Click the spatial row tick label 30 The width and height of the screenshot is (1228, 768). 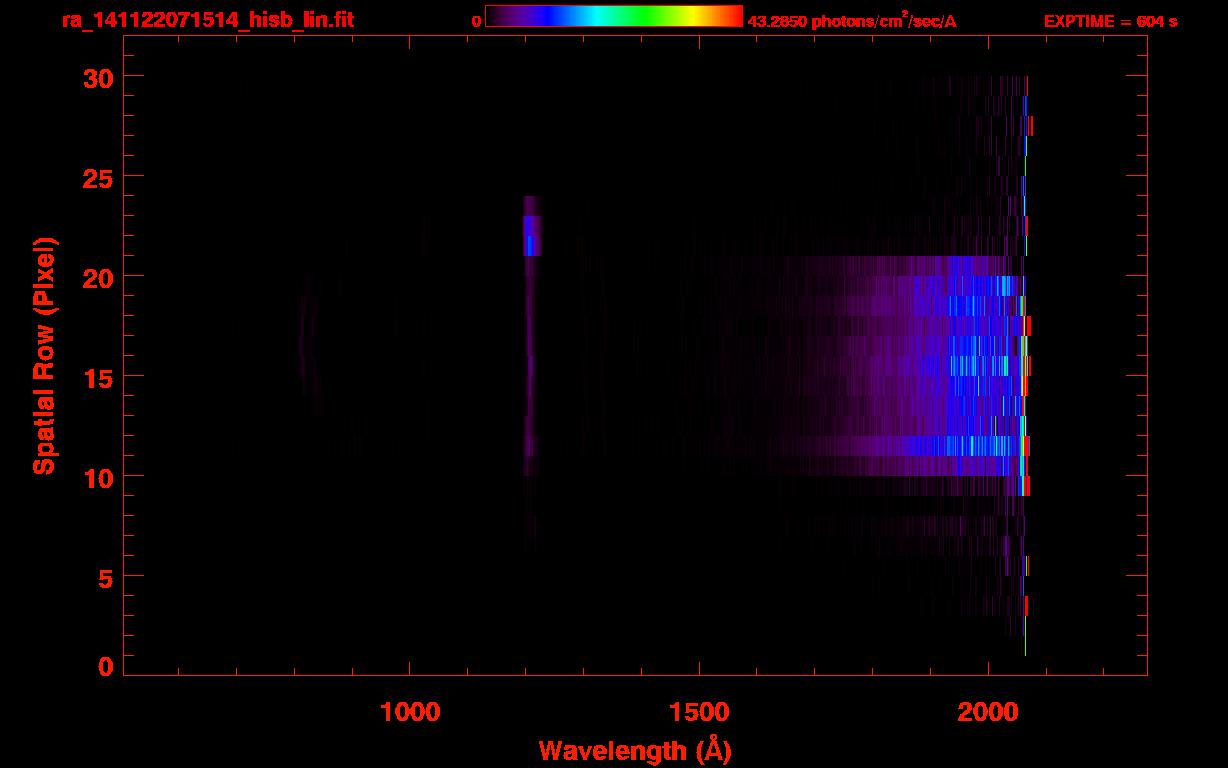tap(98, 77)
